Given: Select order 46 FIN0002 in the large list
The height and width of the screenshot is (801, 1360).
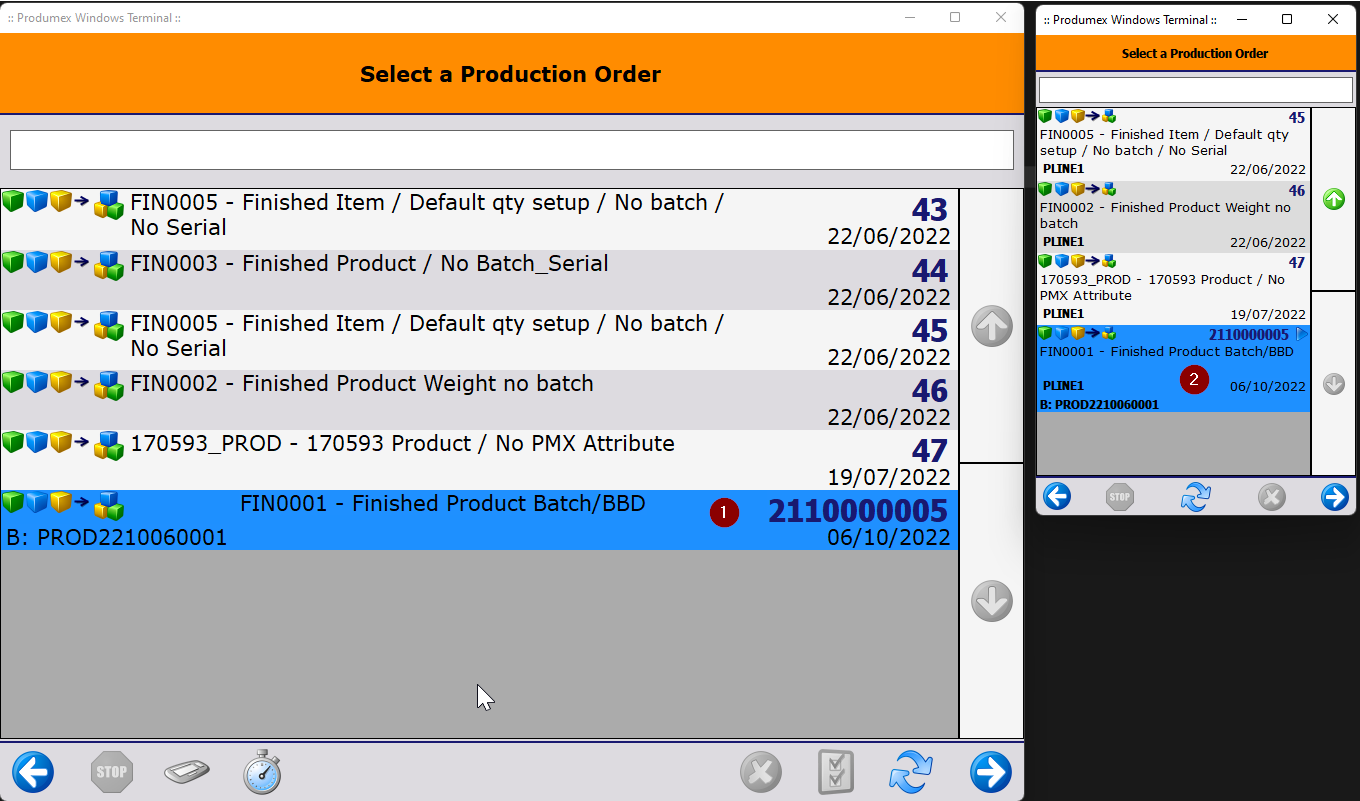Looking at the screenshot, I should point(479,400).
